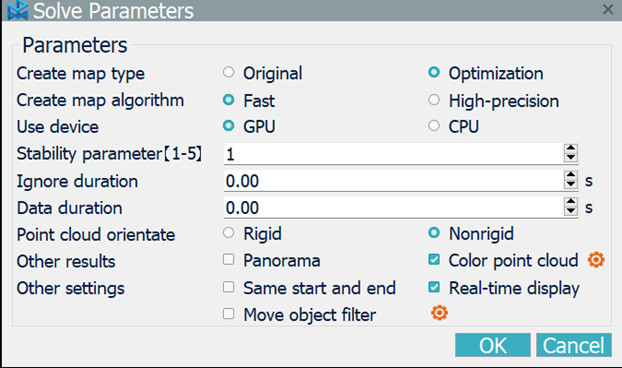Click the Other results label

[66, 261]
